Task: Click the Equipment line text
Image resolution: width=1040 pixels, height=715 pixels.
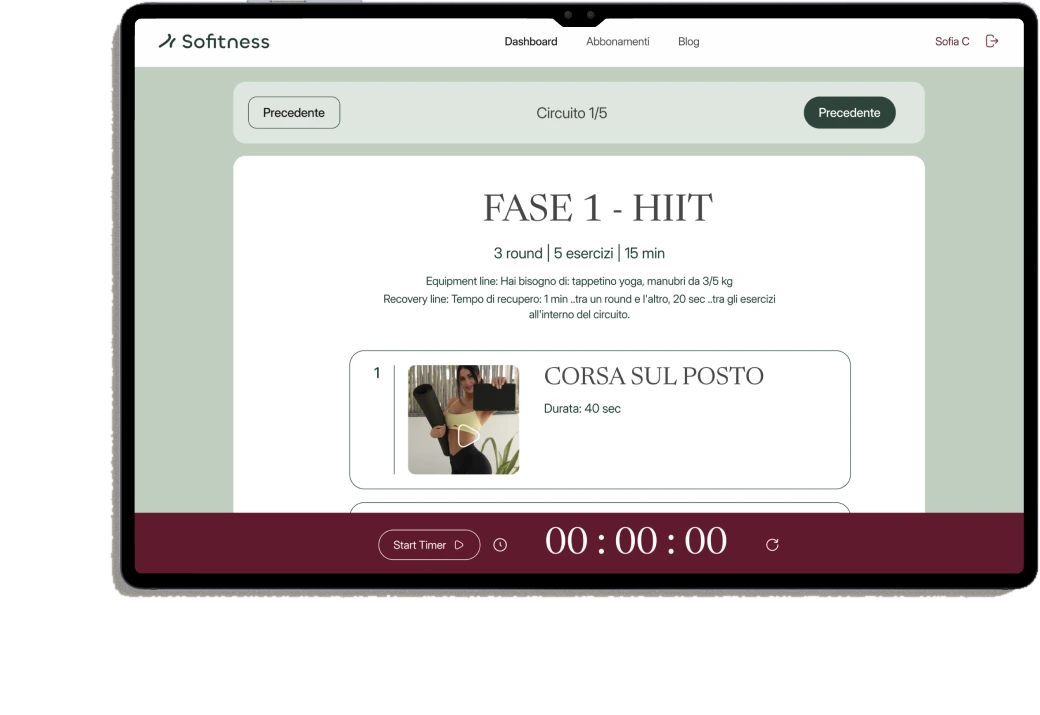Action: (579, 281)
